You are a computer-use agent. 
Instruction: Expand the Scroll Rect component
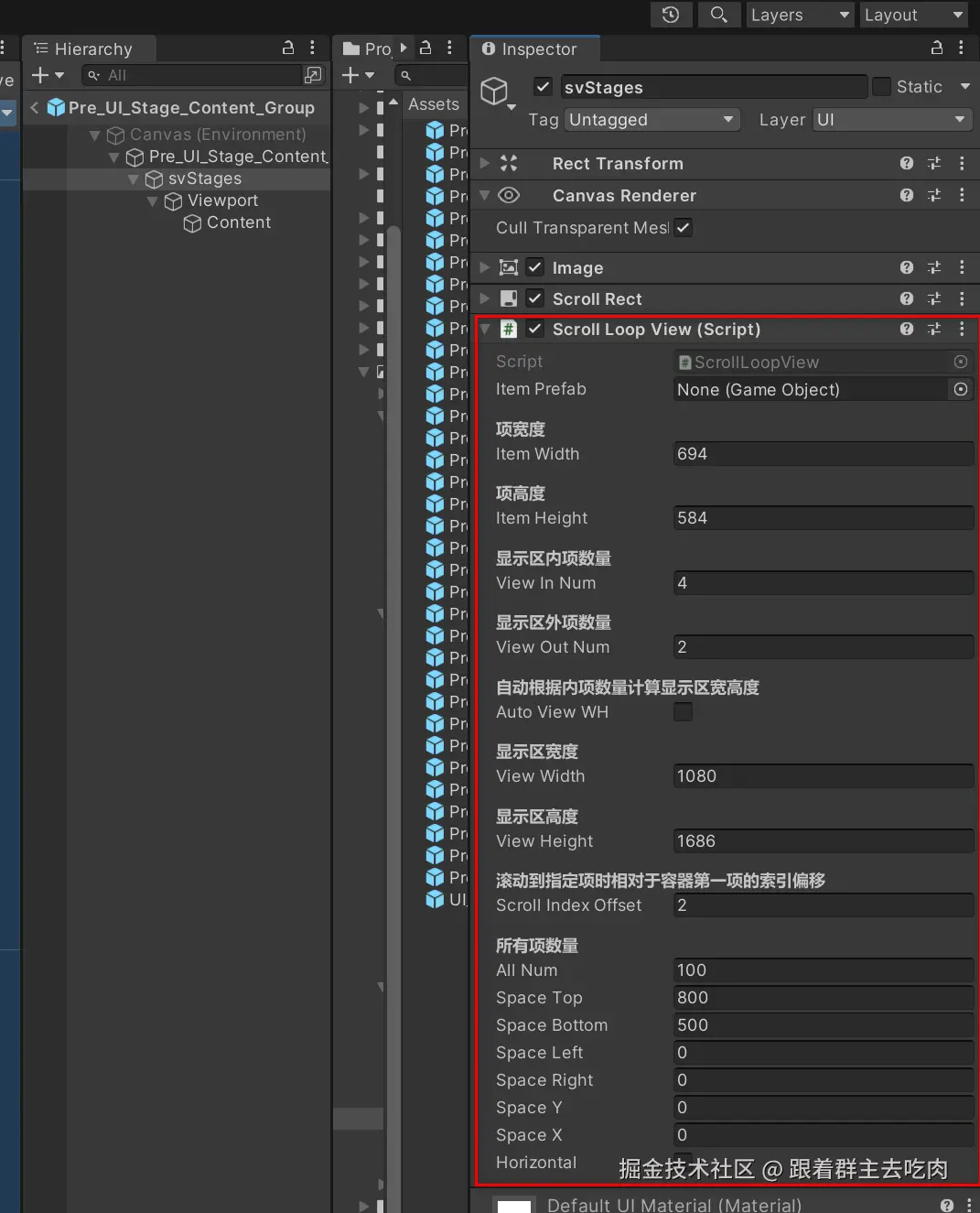point(485,299)
